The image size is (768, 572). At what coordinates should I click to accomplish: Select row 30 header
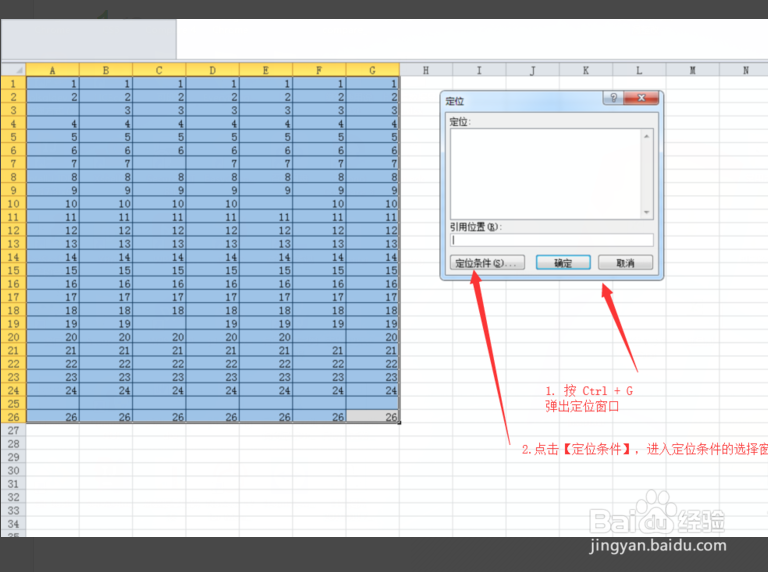[13, 471]
